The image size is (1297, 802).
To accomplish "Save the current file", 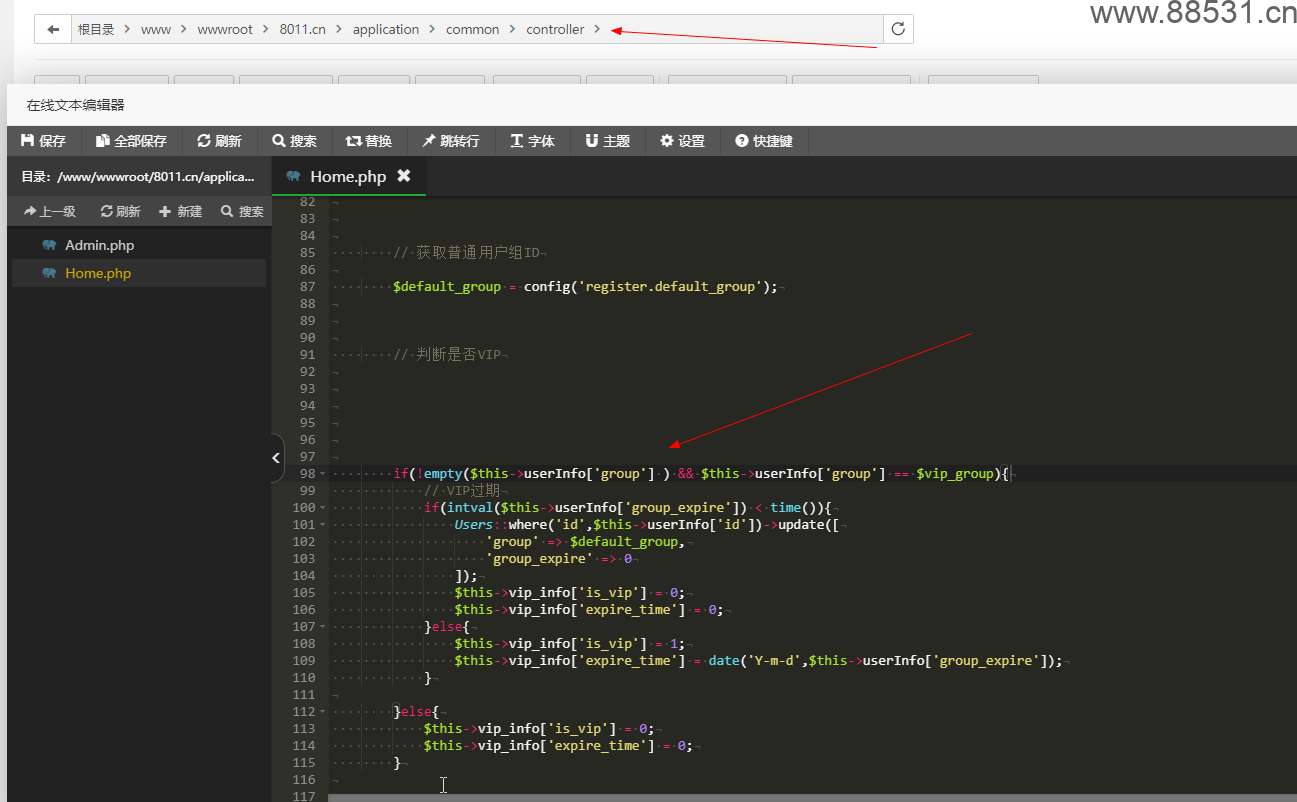I will point(43,141).
